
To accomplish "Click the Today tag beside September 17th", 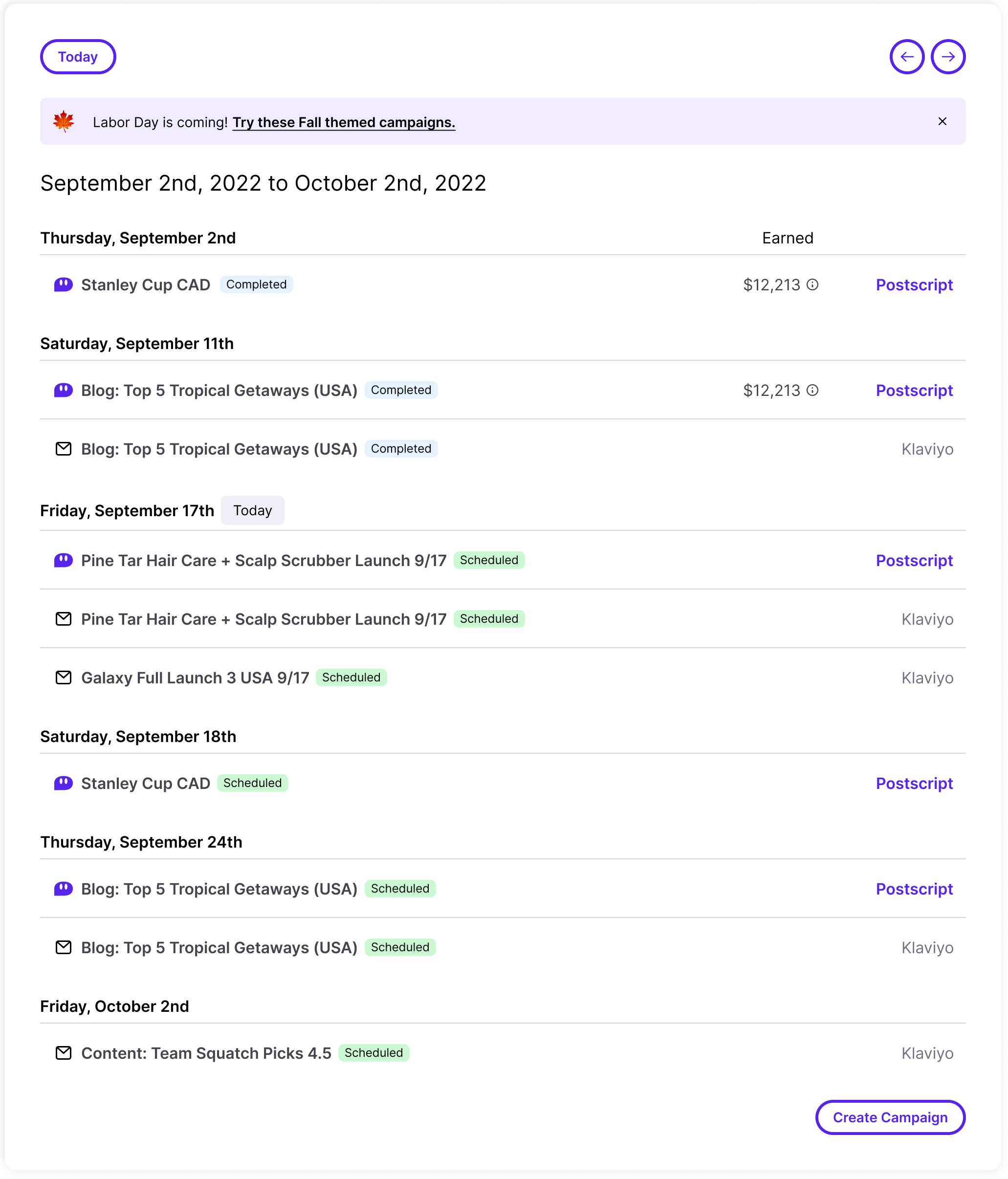I will click(x=253, y=510).
